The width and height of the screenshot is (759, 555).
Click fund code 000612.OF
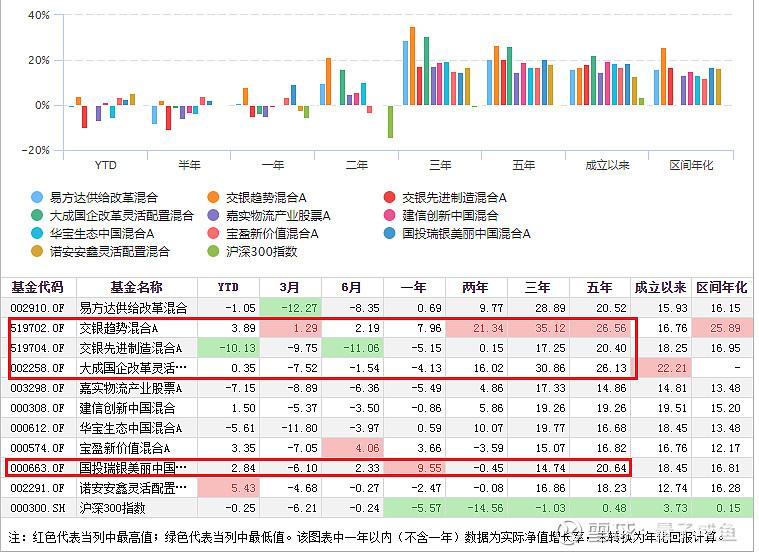[x=38, y=428]
